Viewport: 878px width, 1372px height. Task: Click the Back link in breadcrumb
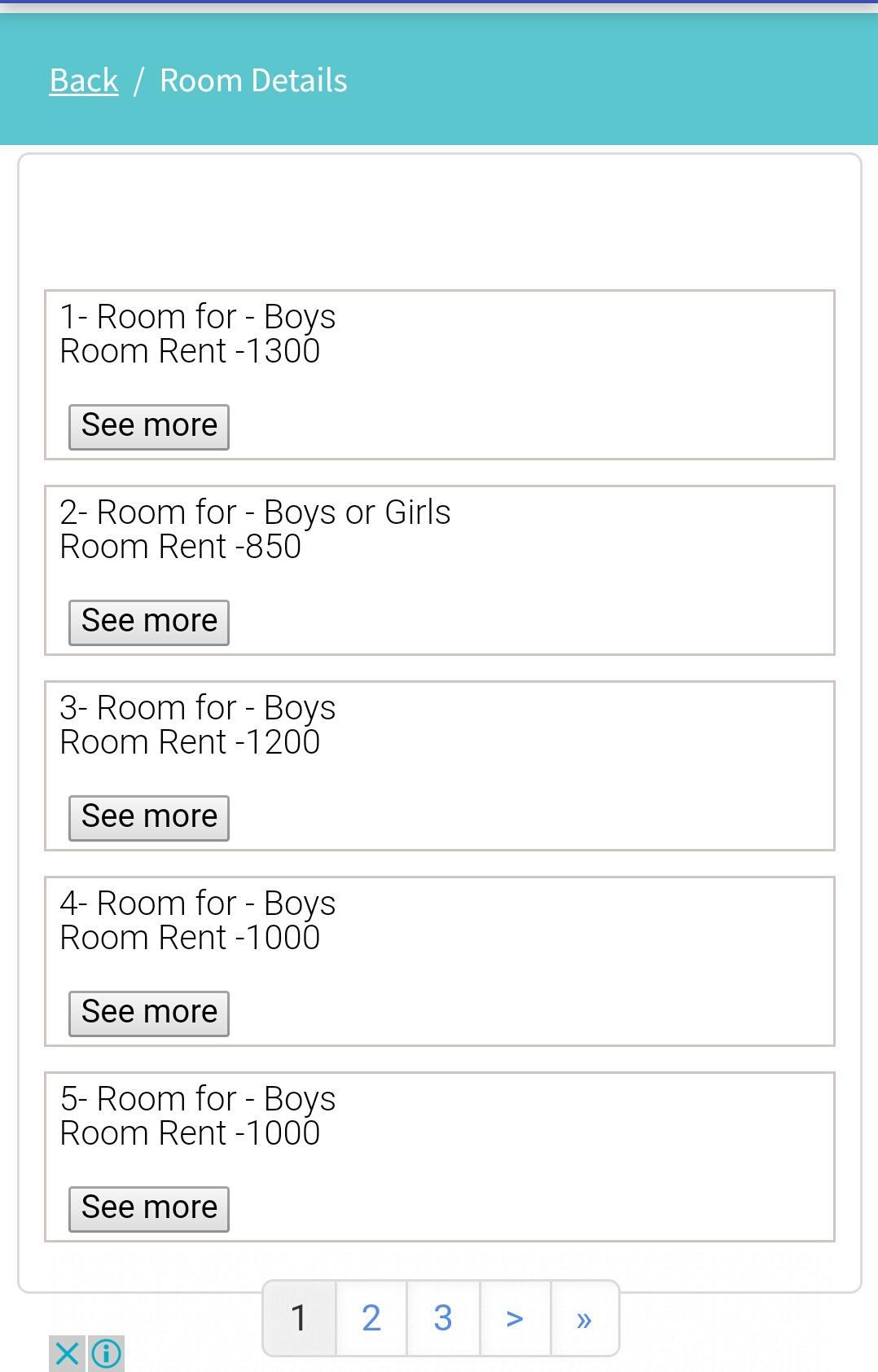pos(84,80)
